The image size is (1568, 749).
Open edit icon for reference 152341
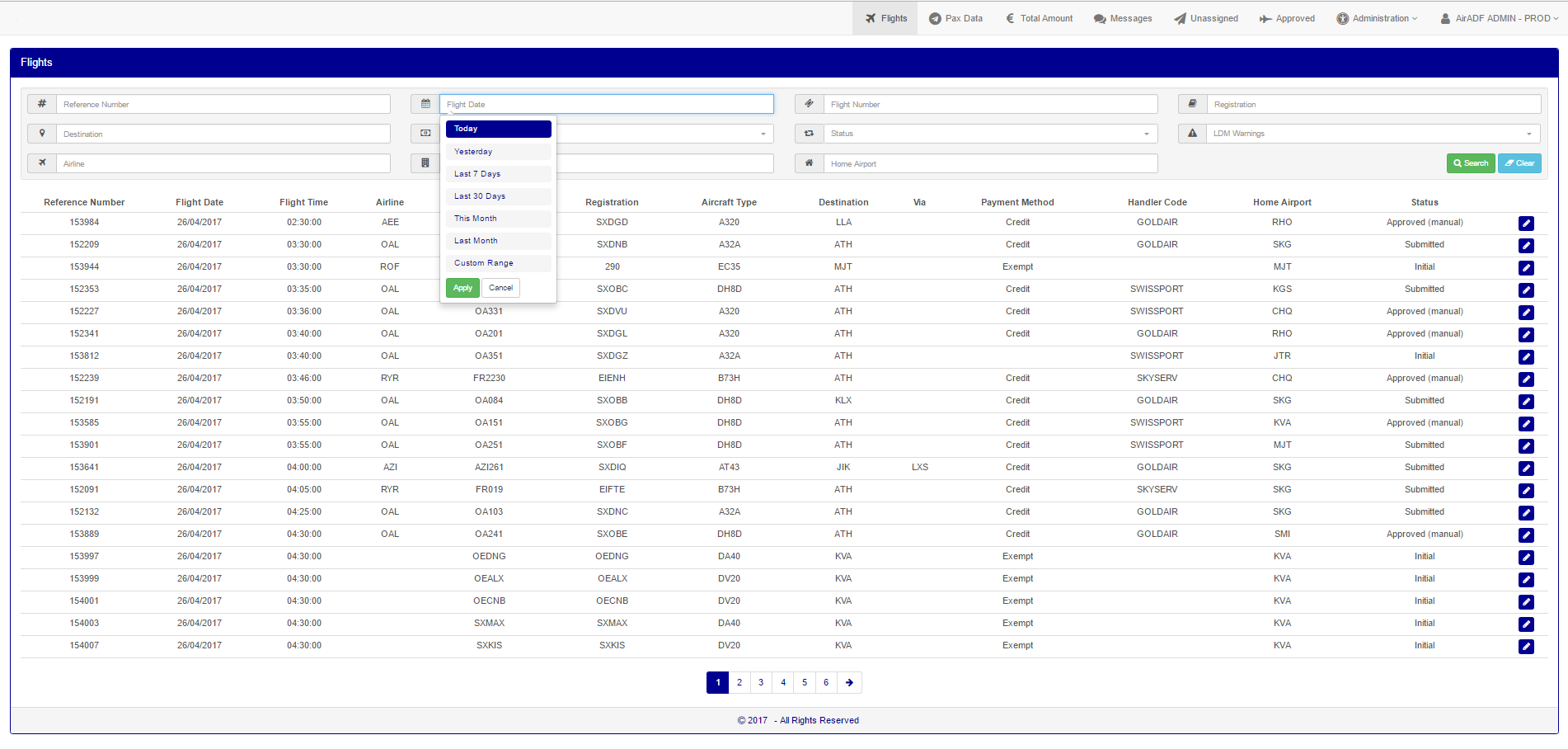1526,335
